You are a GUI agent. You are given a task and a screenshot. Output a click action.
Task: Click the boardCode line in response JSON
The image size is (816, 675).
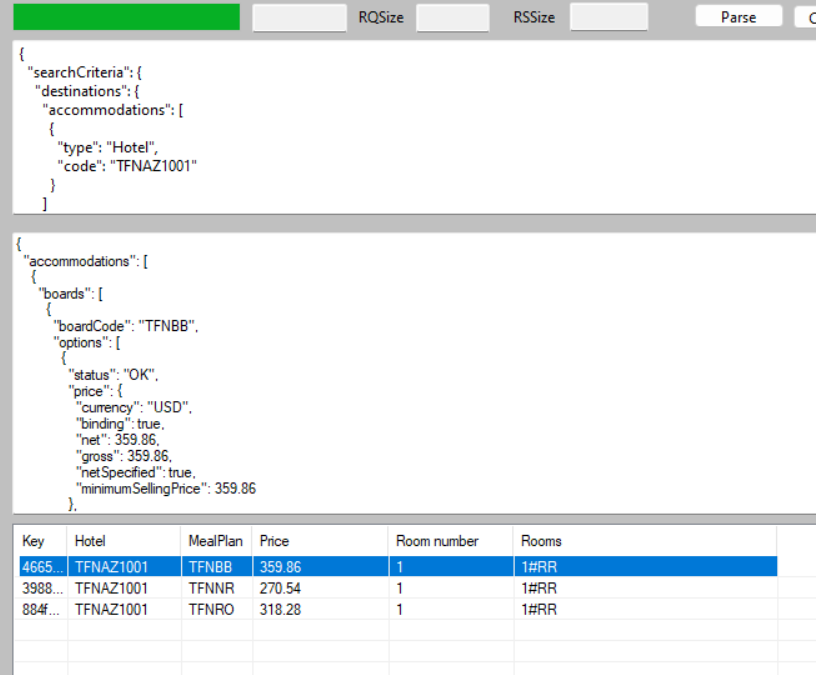coord(125,325)
